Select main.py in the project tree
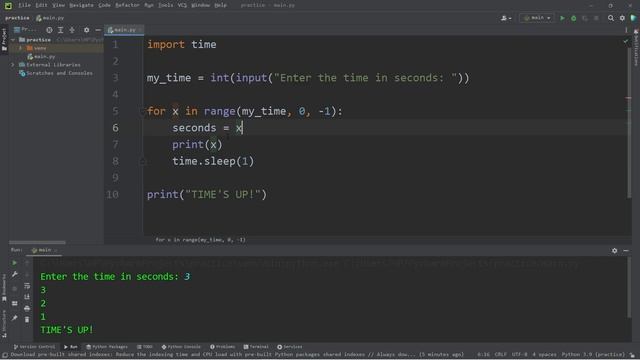The width and height of the screenshot is (640, 360). [x=41, y=57]
